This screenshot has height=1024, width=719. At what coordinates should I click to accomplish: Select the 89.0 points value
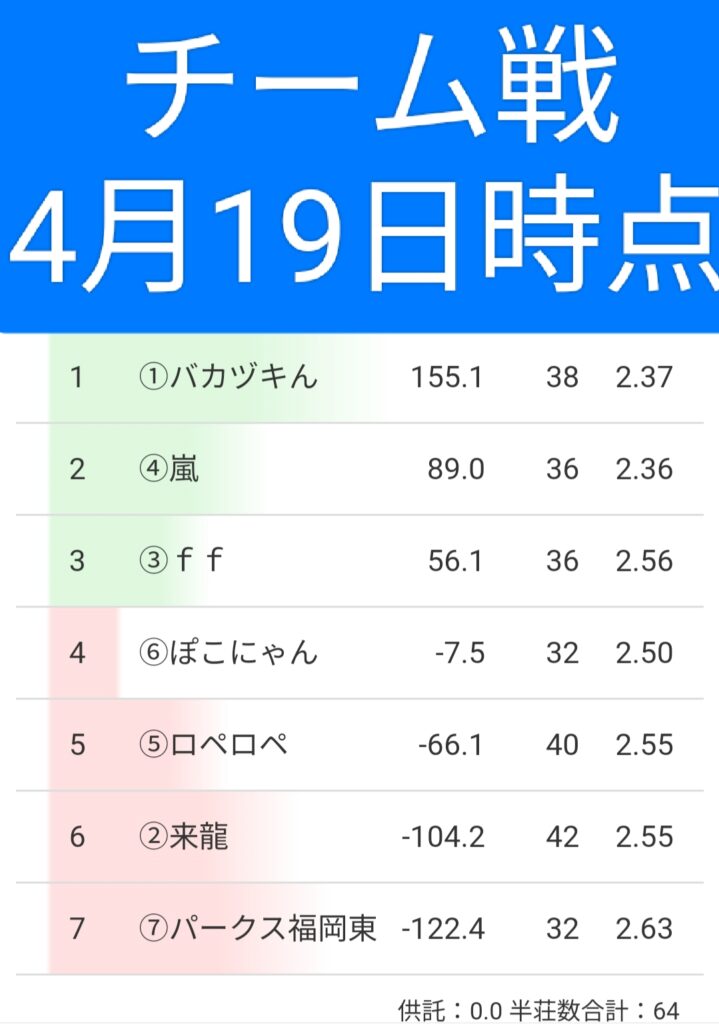456,469
